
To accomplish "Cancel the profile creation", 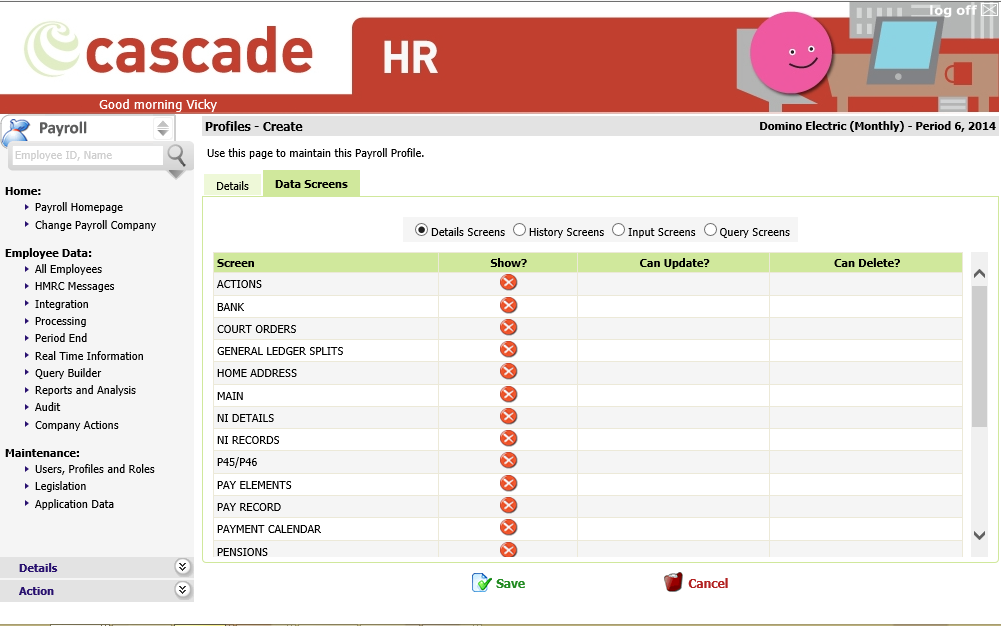I will (696, 583).
